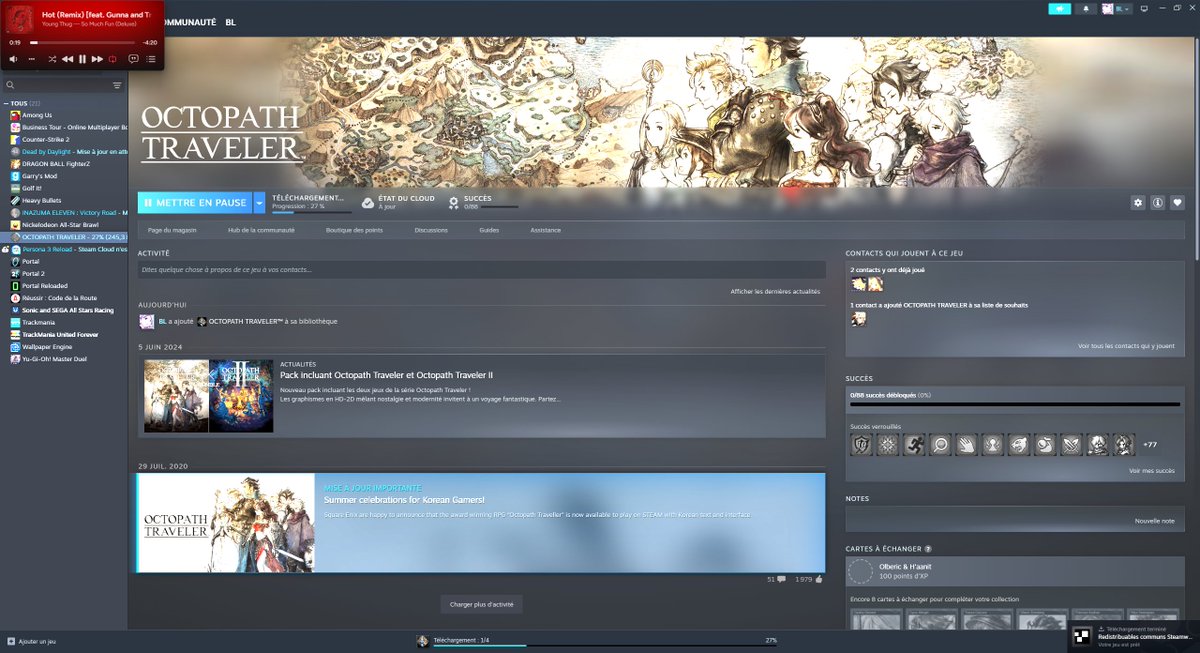Open Dead by Daylight library entry
Image resolution: width=1200 pixels, height=653 pixels.
[x=68, y=151]
